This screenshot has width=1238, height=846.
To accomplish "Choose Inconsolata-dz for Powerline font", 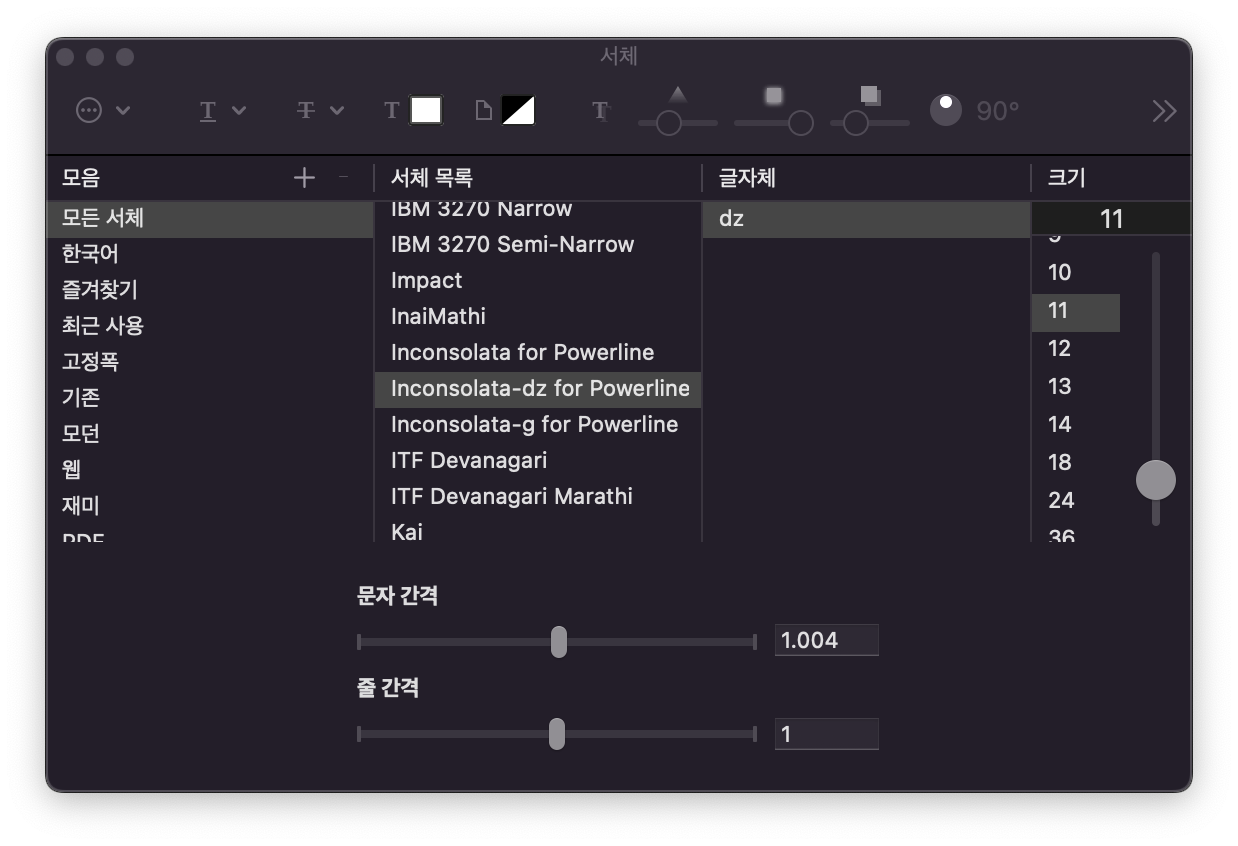I will click(538, 388).
